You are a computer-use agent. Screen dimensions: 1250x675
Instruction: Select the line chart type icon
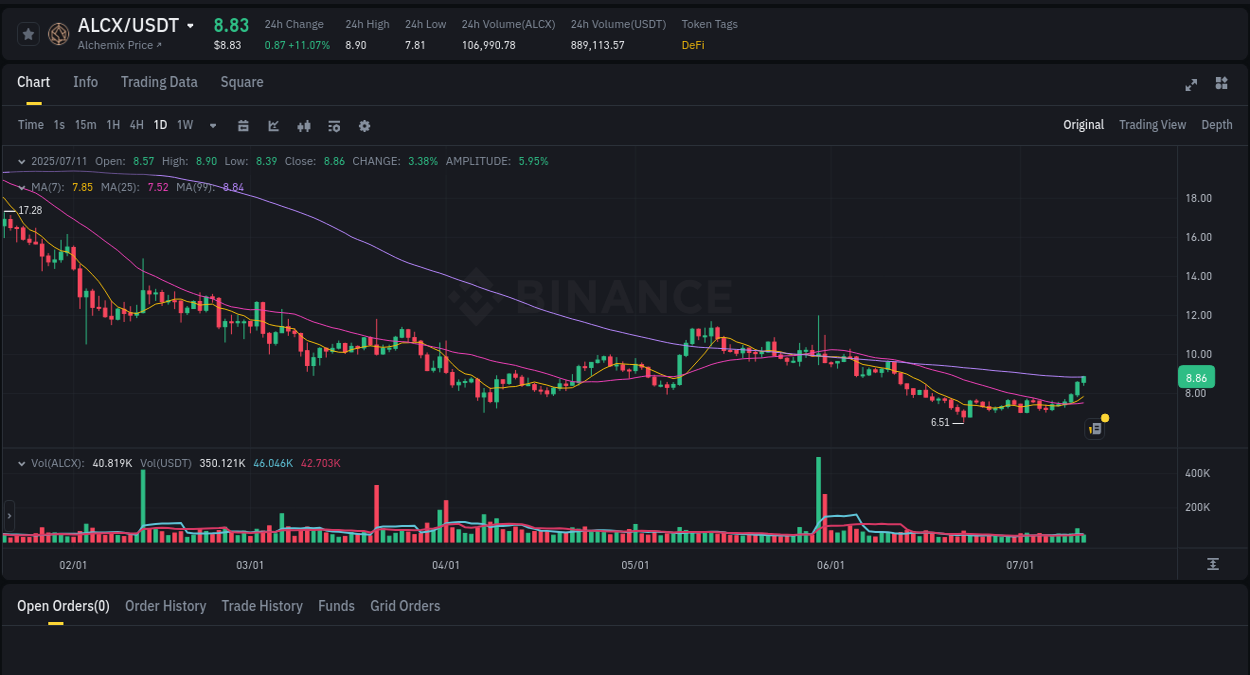pyautogui.click(x=273, y=125)
